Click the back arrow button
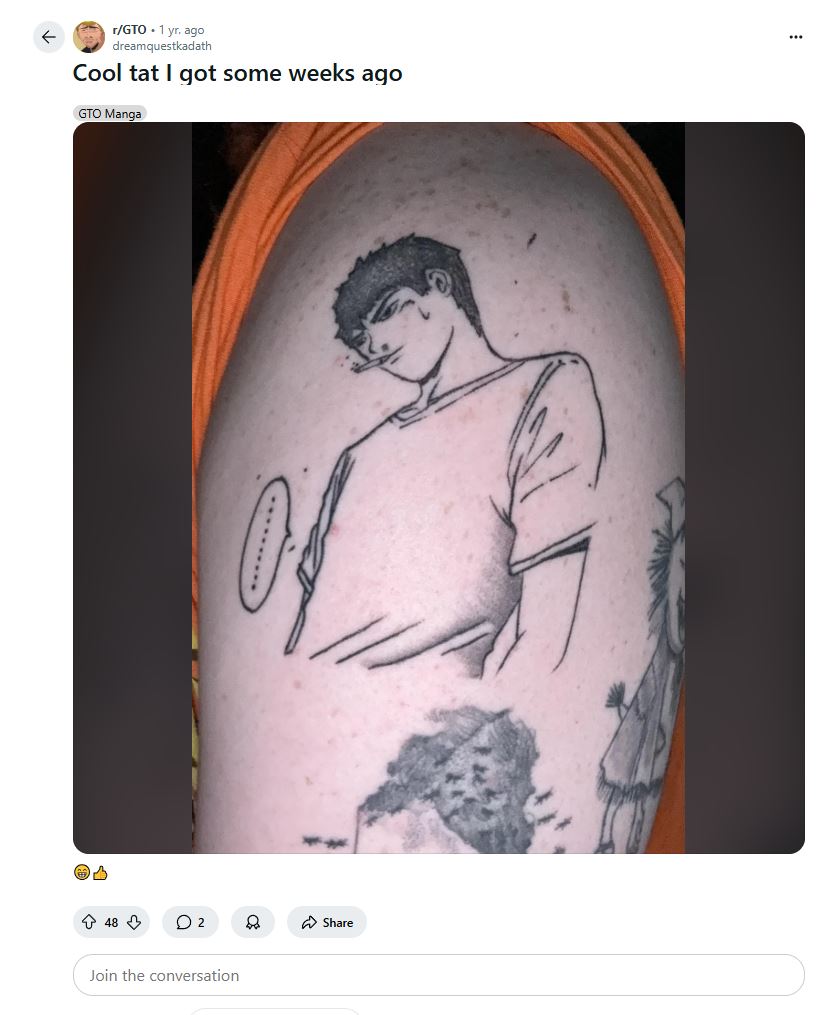This screenshot has width=826, height=1015. 49,37
